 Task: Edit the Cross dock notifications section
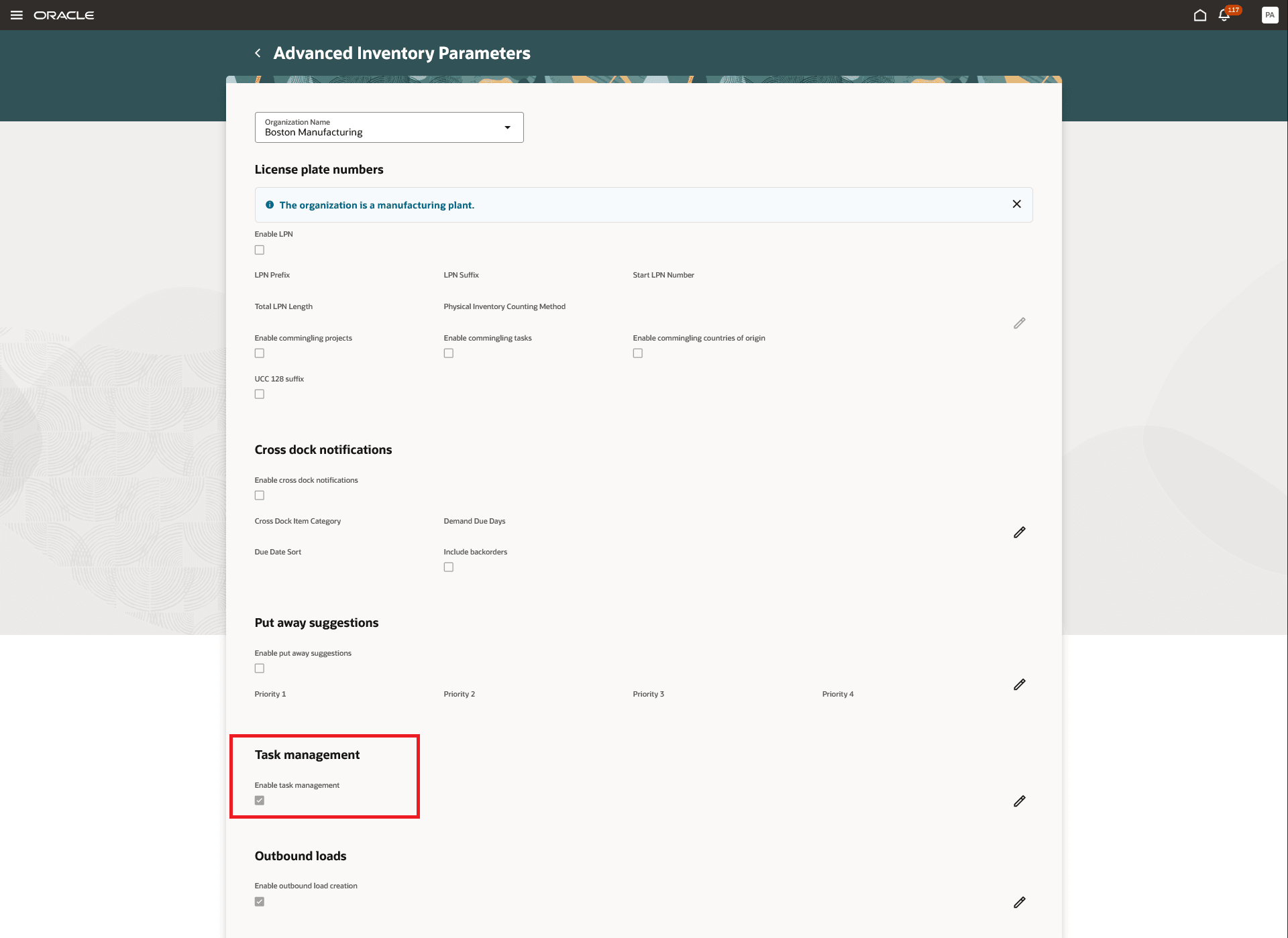point(1019,532)
